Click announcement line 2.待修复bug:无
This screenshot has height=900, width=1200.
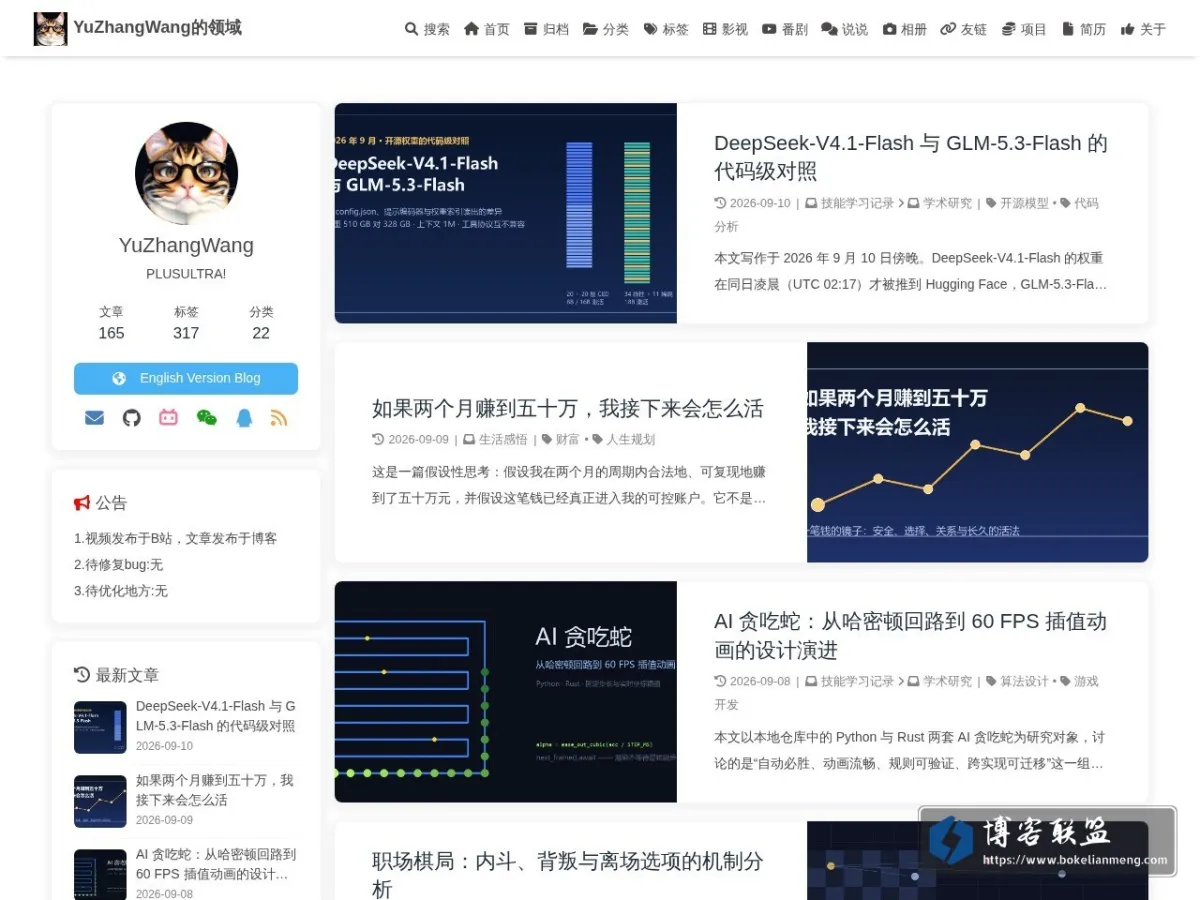119,564
